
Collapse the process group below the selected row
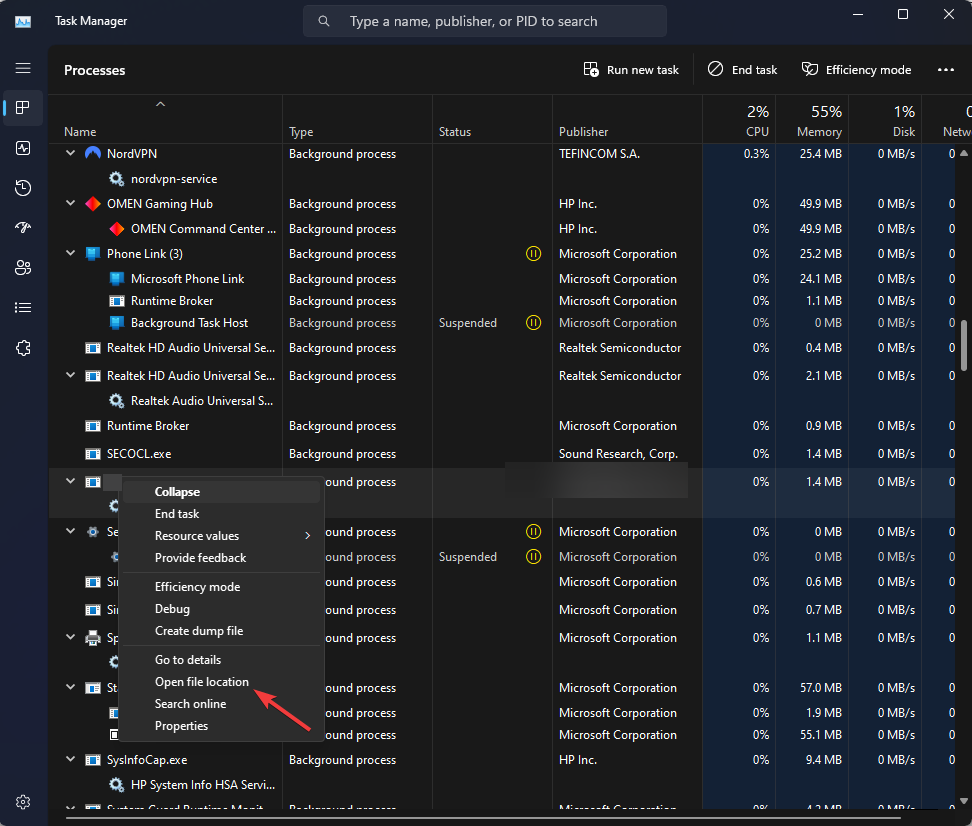71,531
